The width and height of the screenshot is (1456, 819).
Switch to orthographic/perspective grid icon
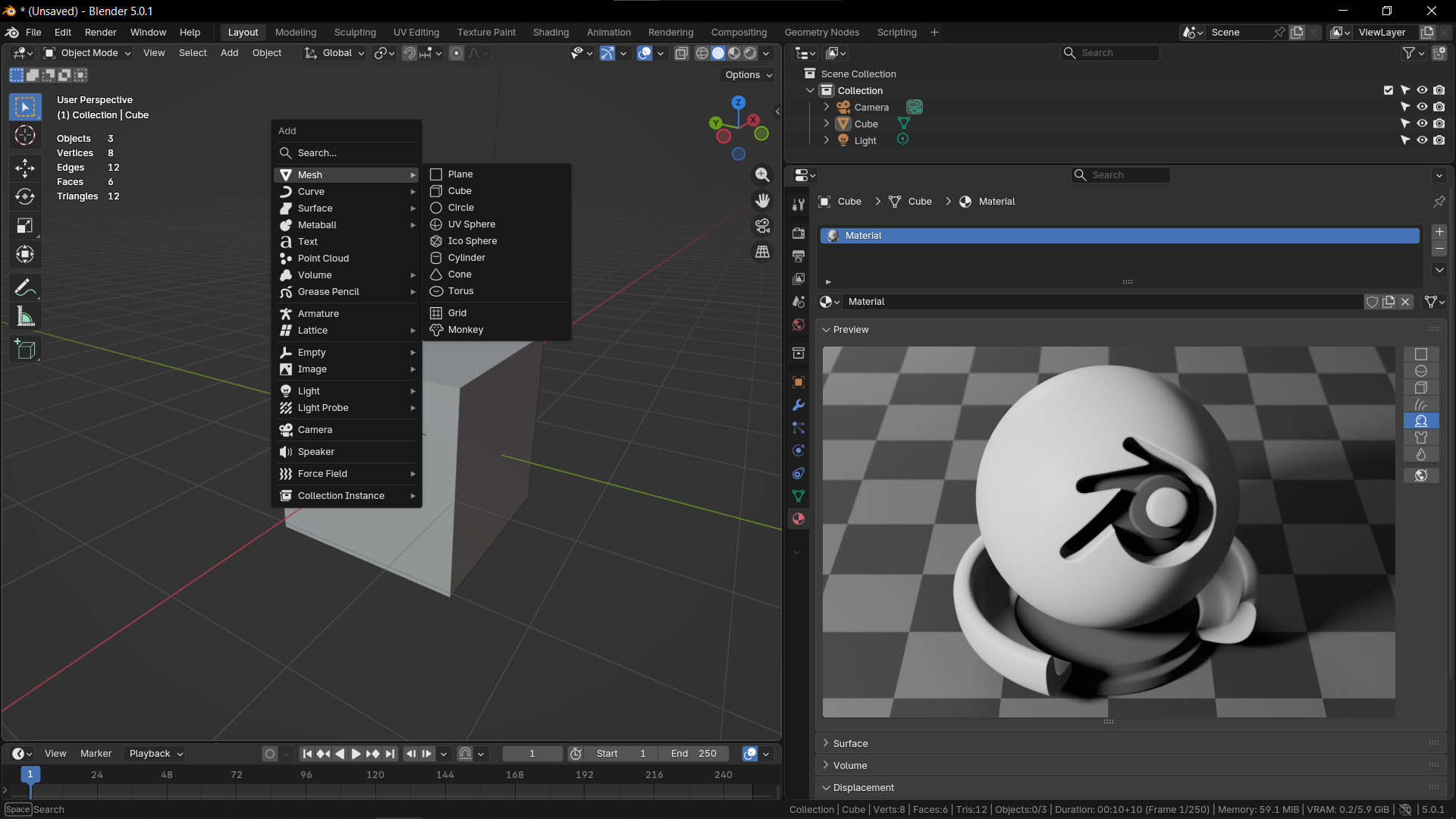pyautogui.click(x=762, y=252)
